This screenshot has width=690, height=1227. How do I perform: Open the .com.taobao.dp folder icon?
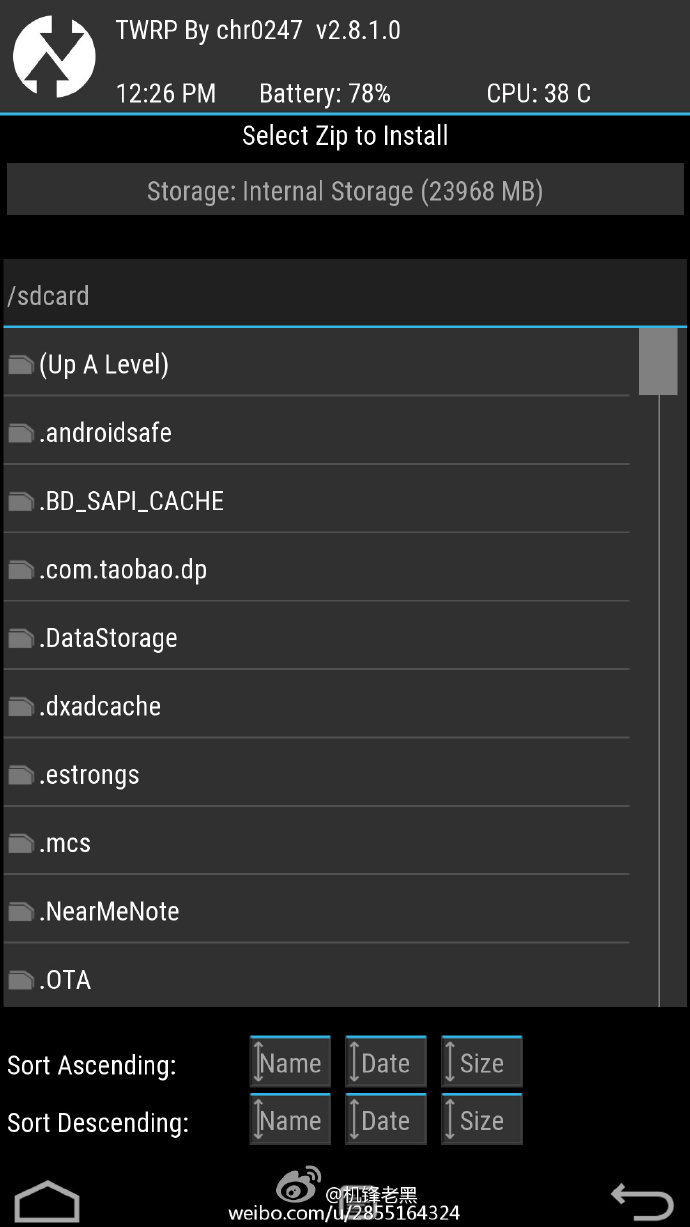point(20,569)
